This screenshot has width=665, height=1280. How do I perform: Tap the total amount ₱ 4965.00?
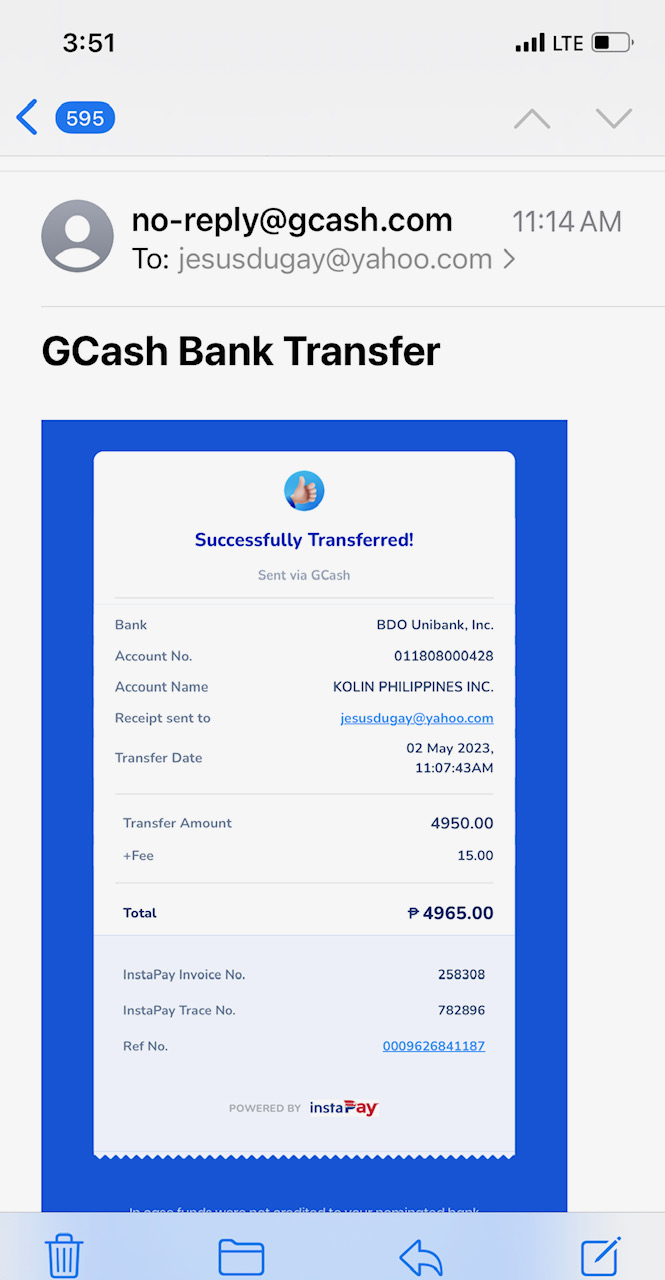(450, 913)
